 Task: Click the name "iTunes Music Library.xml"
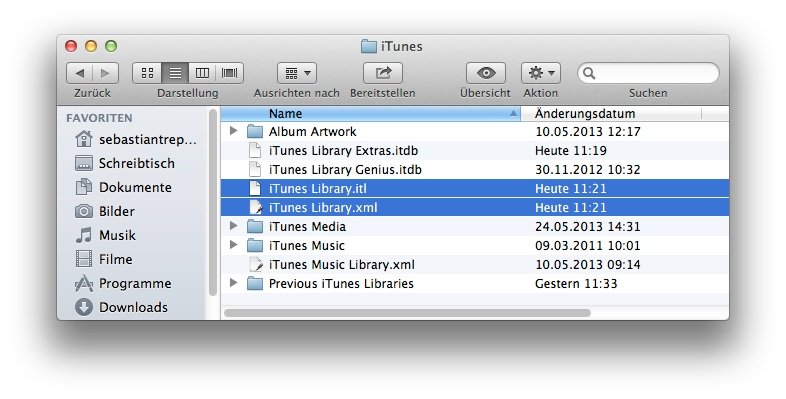click(x=342, y=265)
